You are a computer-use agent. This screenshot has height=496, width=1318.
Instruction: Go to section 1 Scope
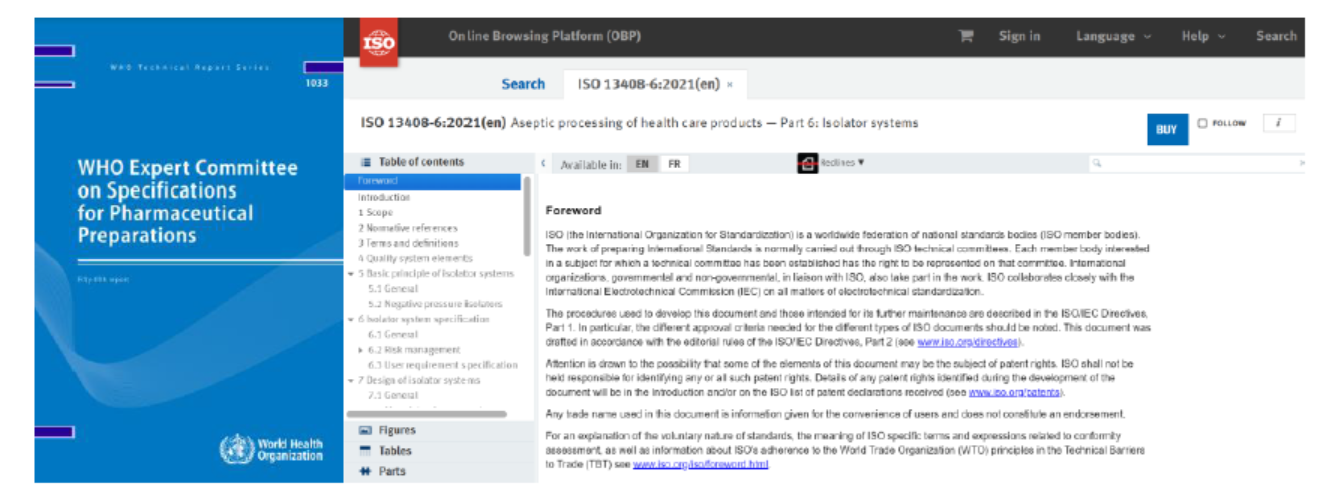375,213
